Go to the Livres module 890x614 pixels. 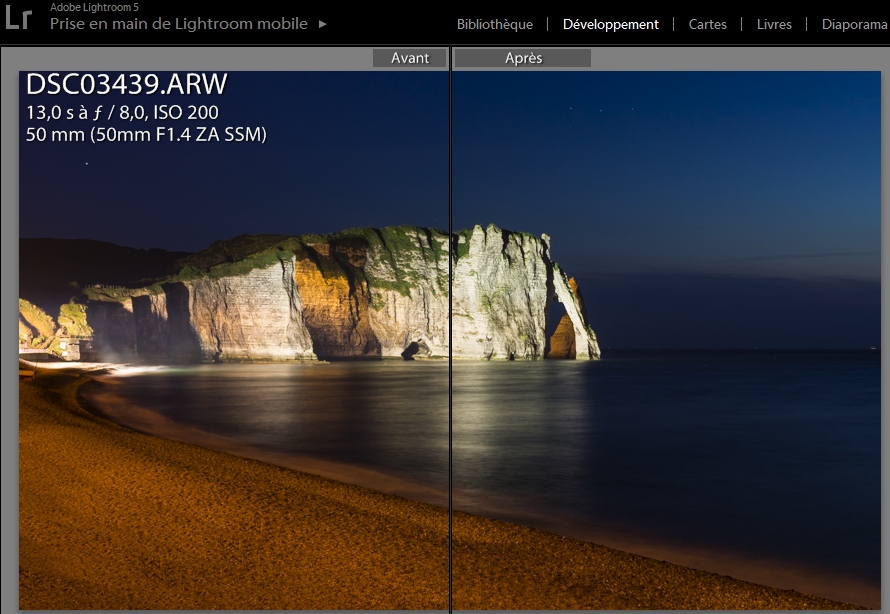774,24
